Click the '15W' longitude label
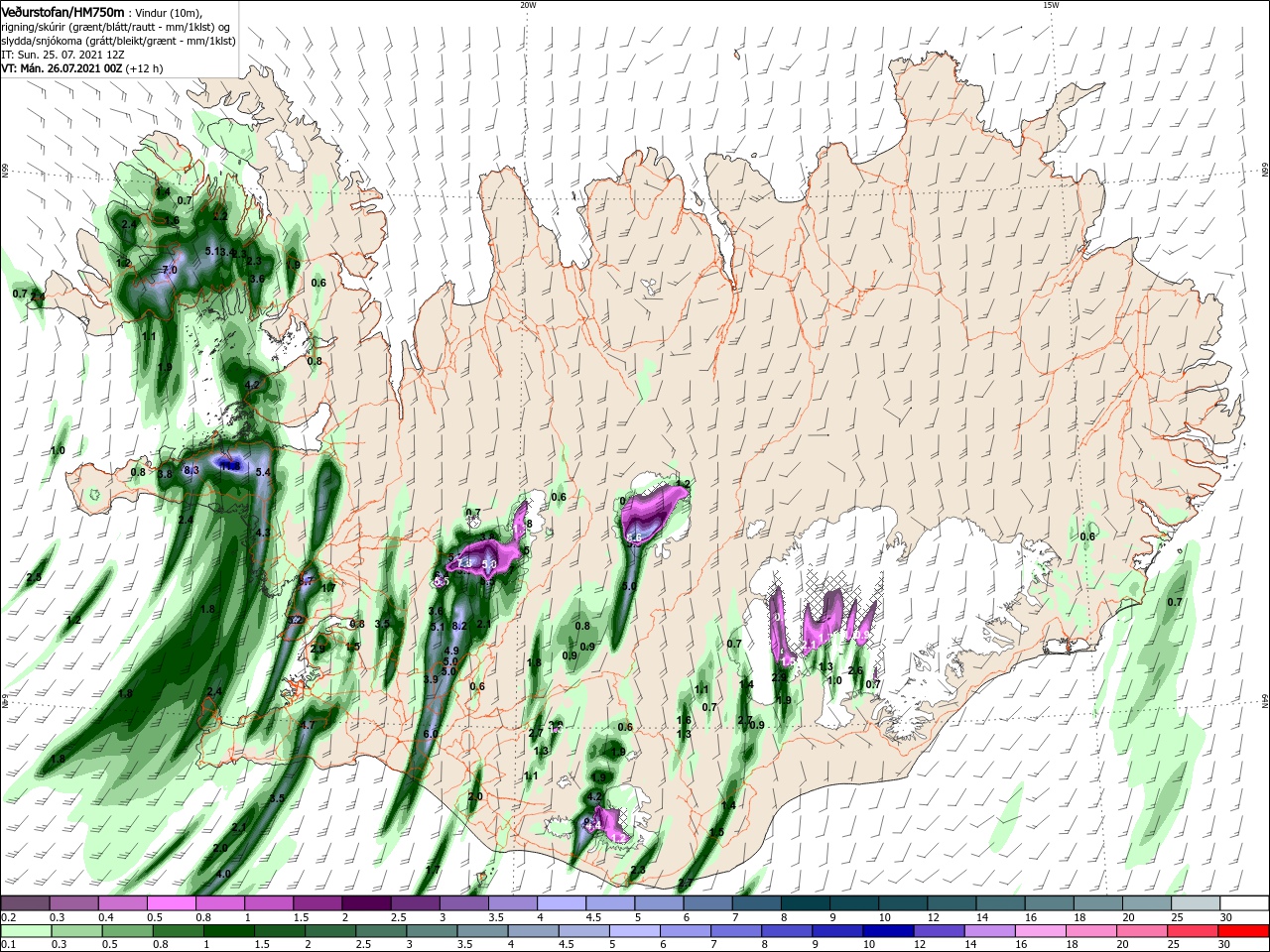This screenshot has height=952, width=1270. (1051, 5)
